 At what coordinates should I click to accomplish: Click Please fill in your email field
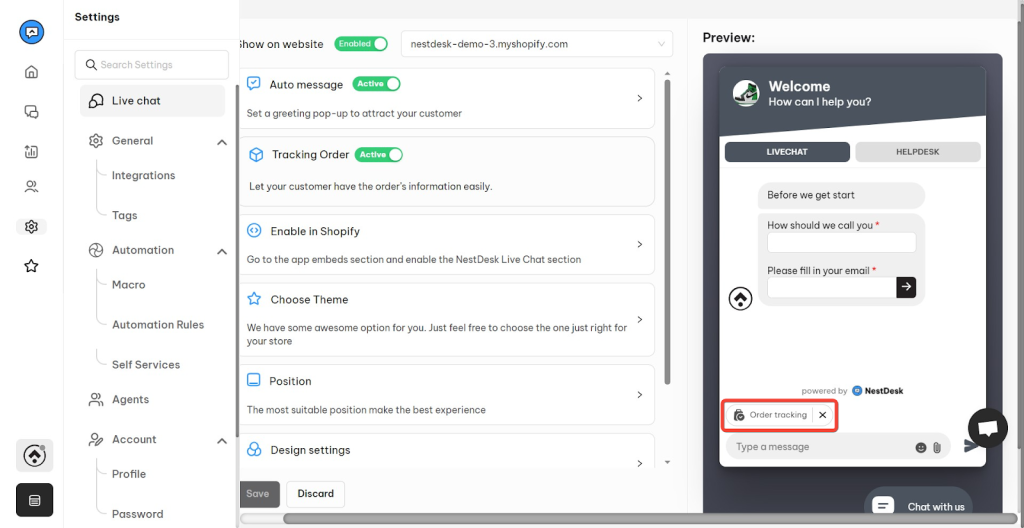831,287
